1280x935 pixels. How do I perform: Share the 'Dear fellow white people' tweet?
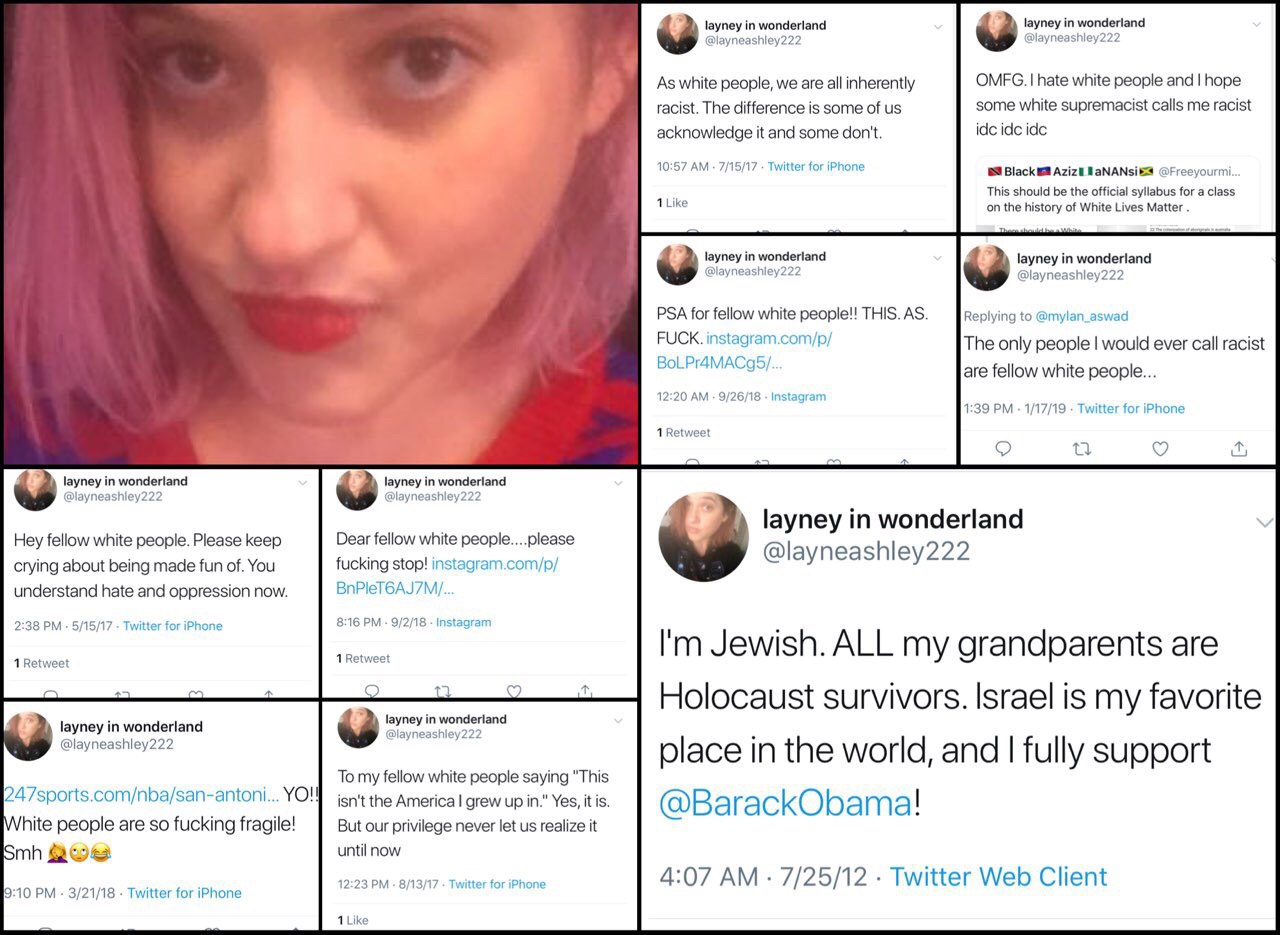(x=586, y=690)
